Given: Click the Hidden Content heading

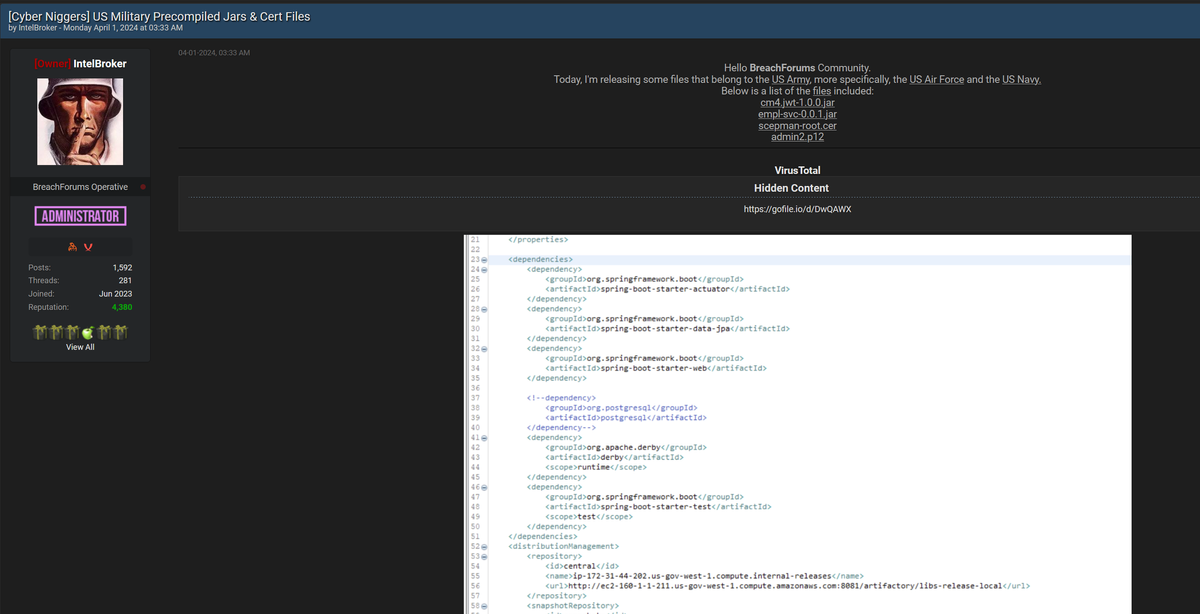Looking at the screenshot, I should pyautogui.click(x=791, y=188).
